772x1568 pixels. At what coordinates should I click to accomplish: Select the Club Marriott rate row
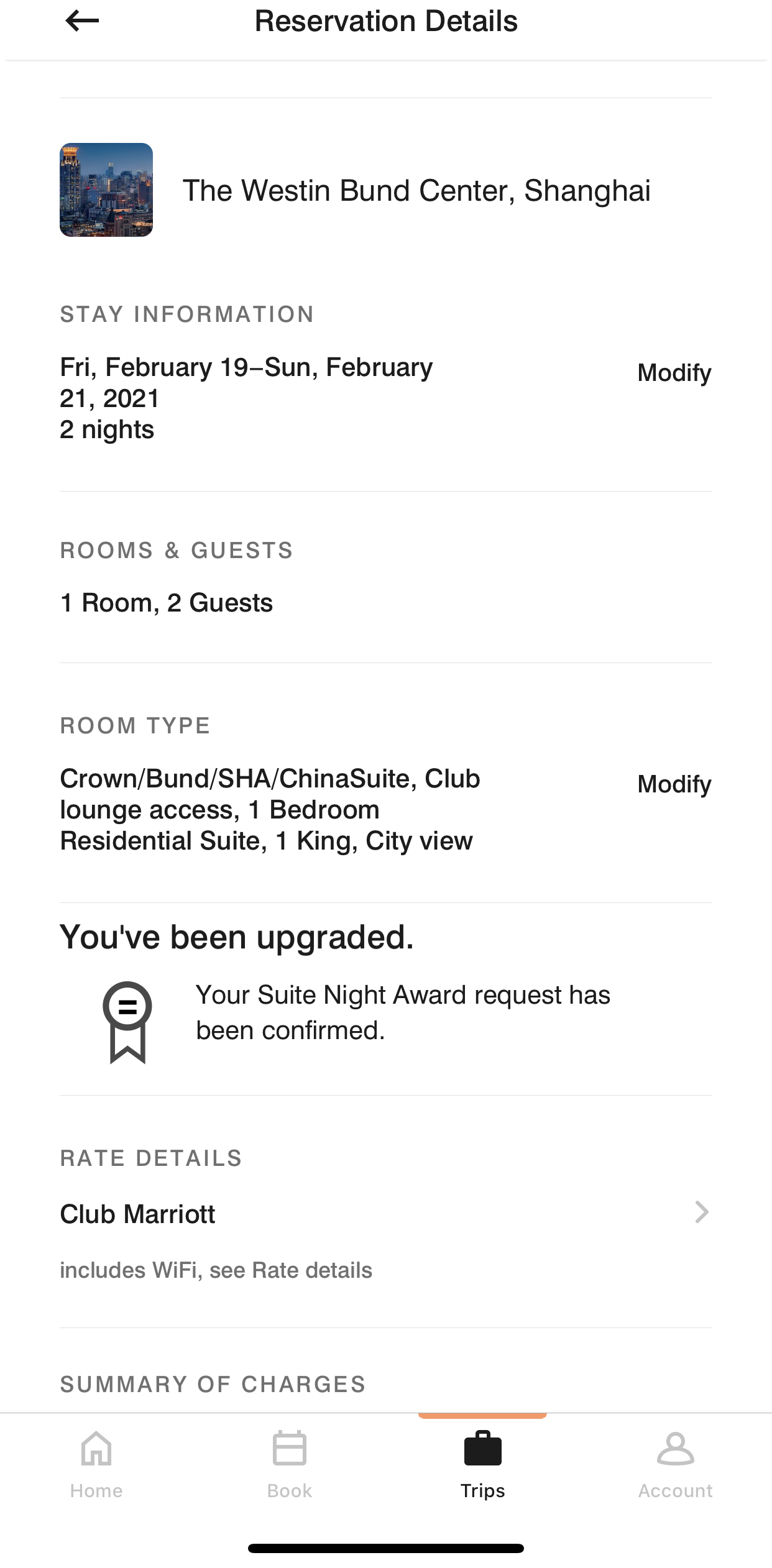386,1214
